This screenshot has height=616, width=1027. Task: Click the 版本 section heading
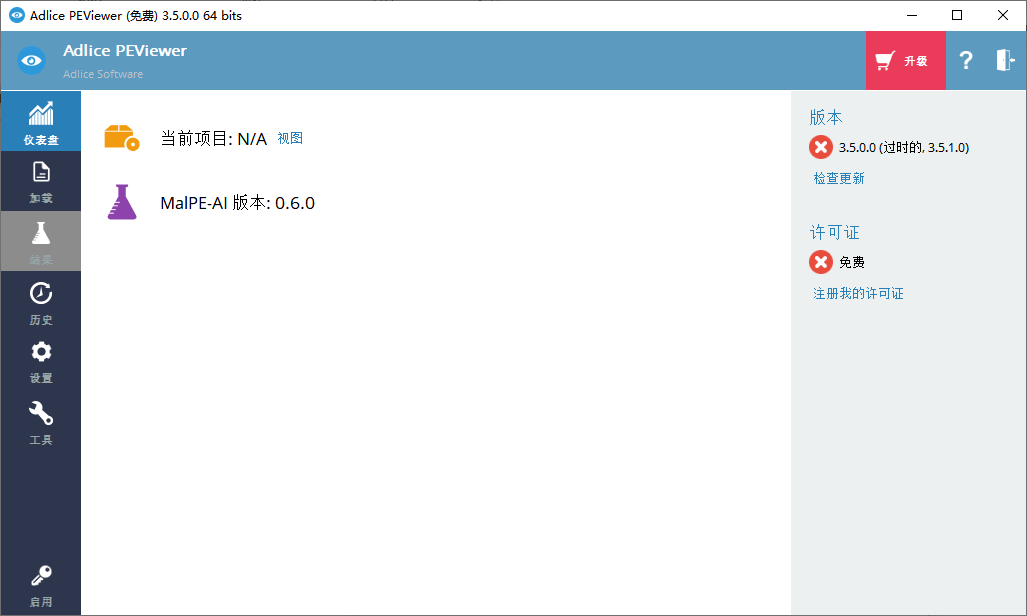pyautogui.click(x=826, y=117)
